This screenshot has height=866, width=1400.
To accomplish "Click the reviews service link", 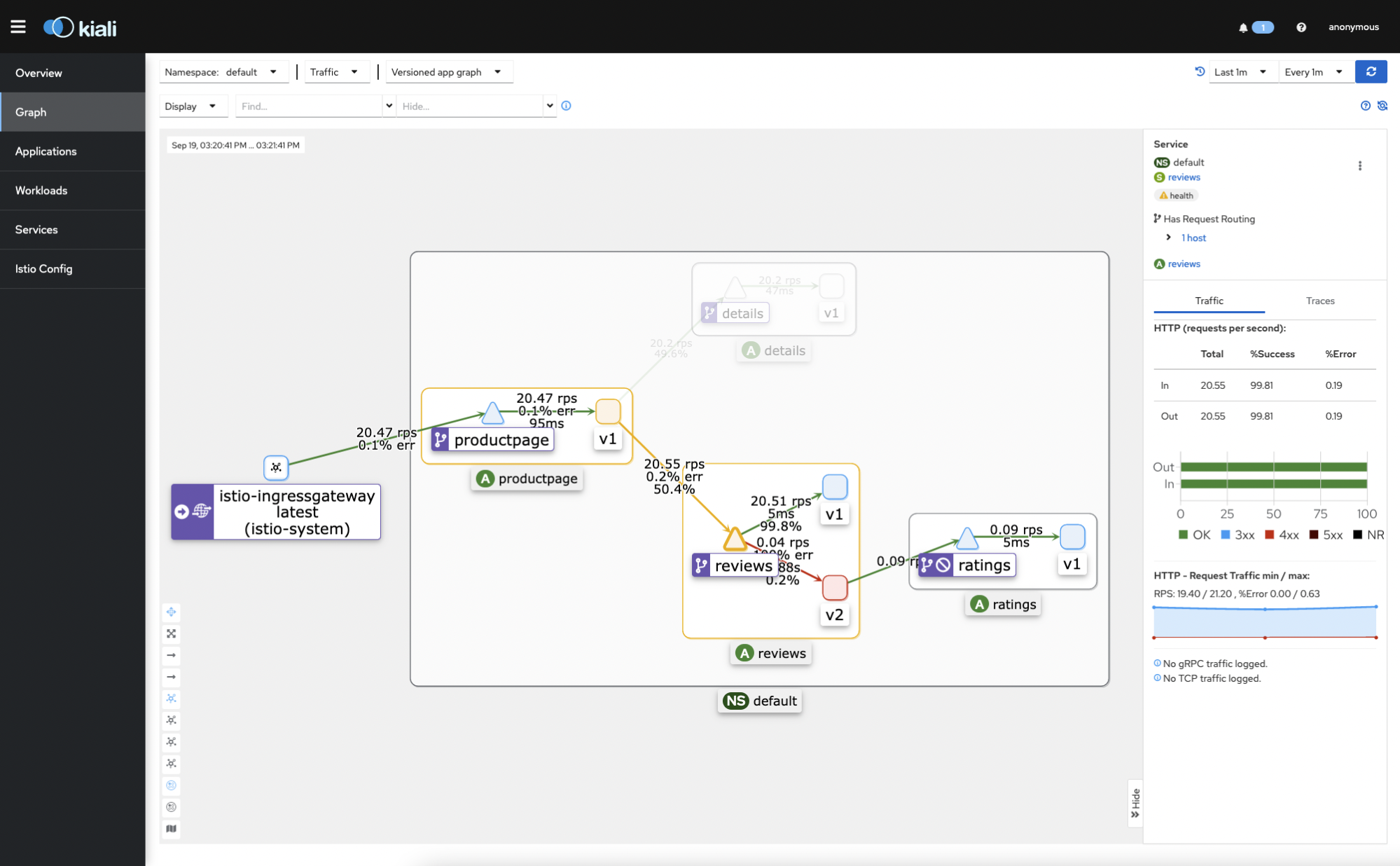I will 1184,177.
